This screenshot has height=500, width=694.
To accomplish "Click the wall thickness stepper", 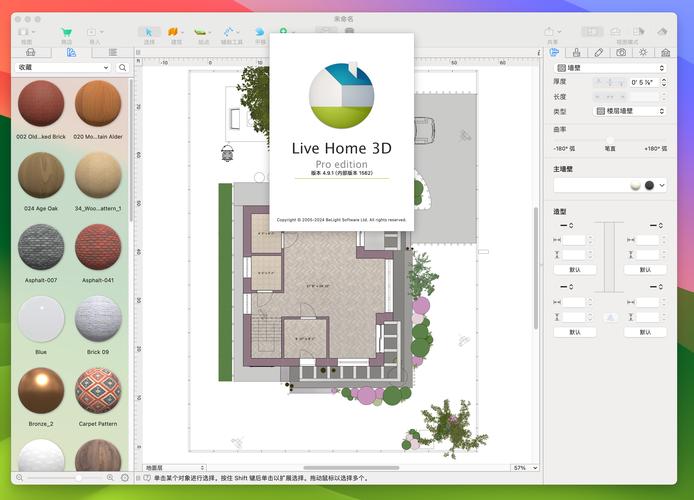I will point(664,82).
